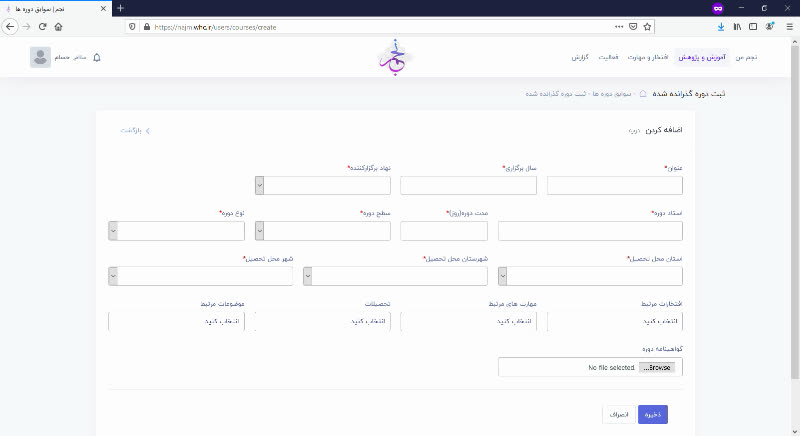Open the page actions three-dots menu
The image size is (800, 436).
tap(619, 27)
